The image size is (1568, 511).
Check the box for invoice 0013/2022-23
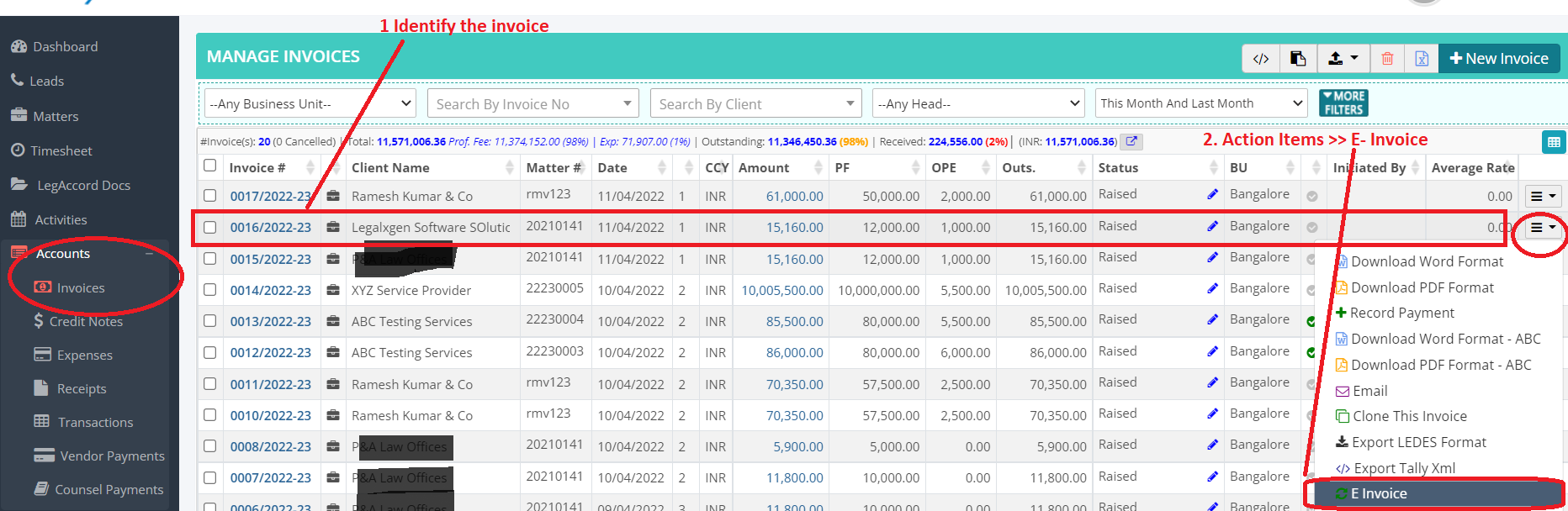[210, 321]
